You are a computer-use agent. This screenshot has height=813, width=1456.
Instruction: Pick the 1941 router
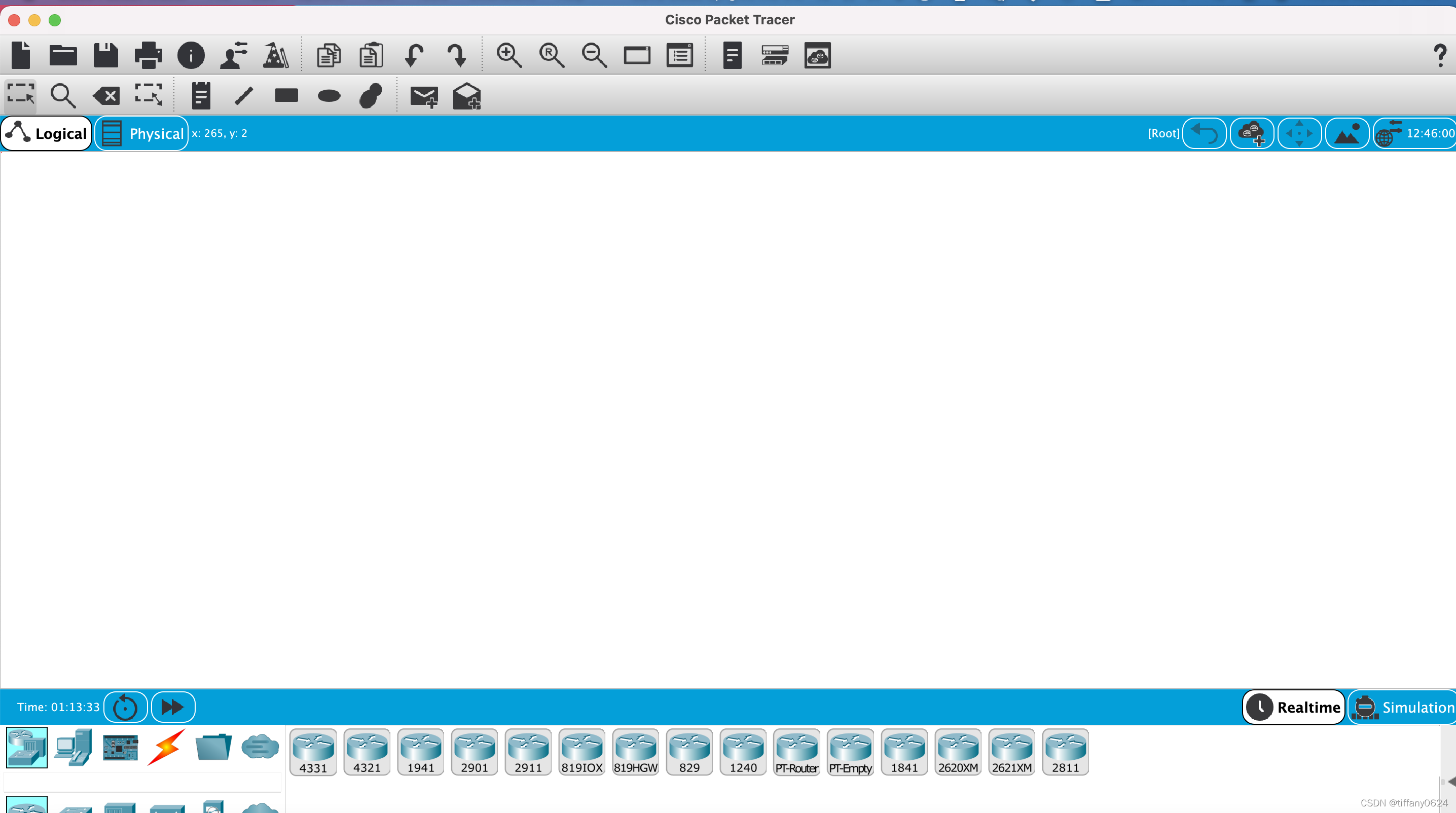pyautogui.click(x=420, y=752)
